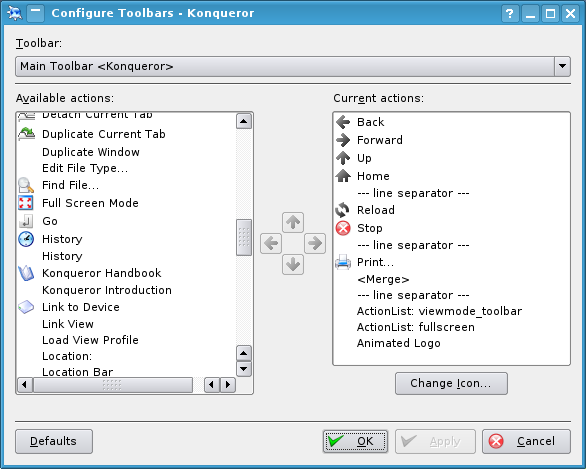The width and height of the screenshot is (586, 469).
Task: Select the Home house icon
Action: pyautogui.click(x=343, y=176)
